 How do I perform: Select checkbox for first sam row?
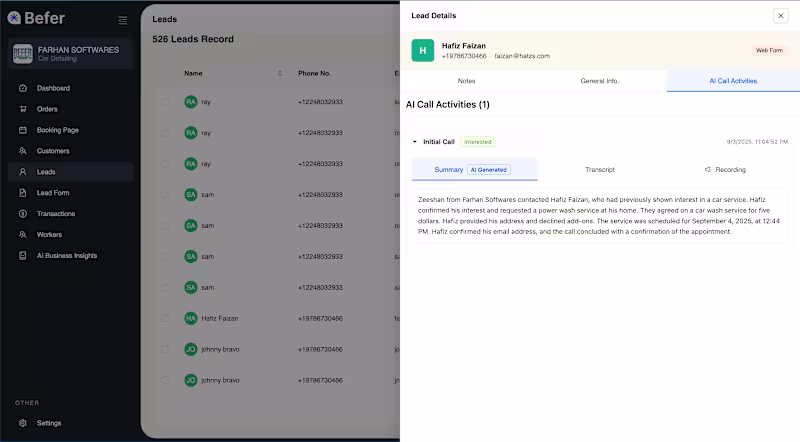(165, 195)
